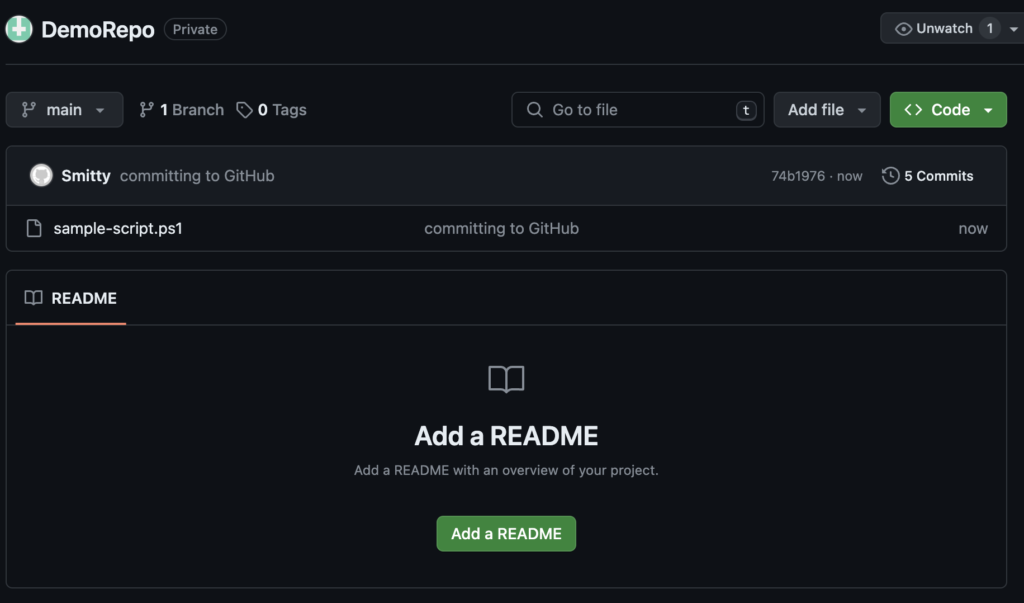Click the magnifier icon in Go to file

tap(534, 110)
